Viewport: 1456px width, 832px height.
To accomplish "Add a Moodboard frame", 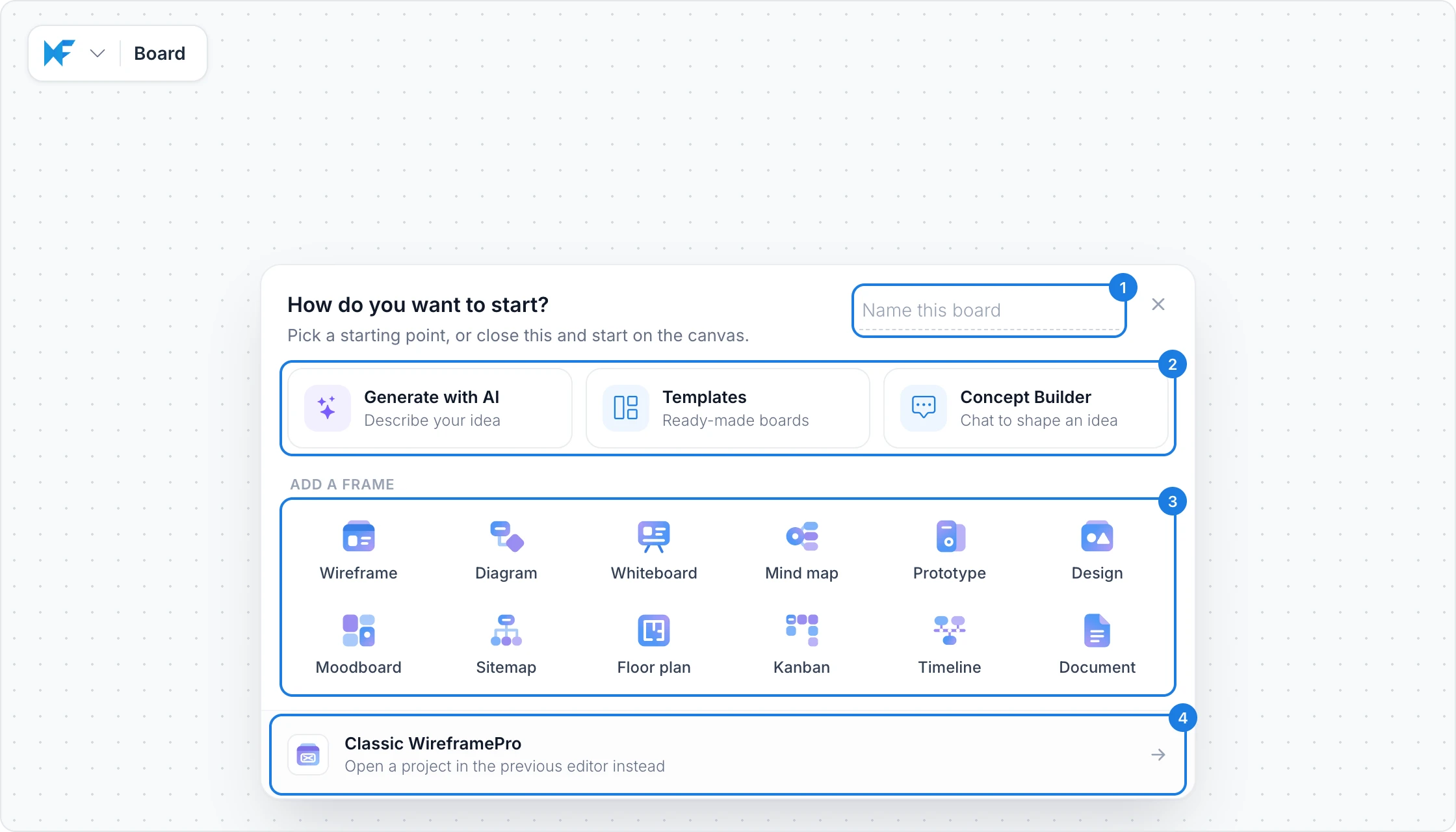I will pyautogui.click(x=358, y=645).
